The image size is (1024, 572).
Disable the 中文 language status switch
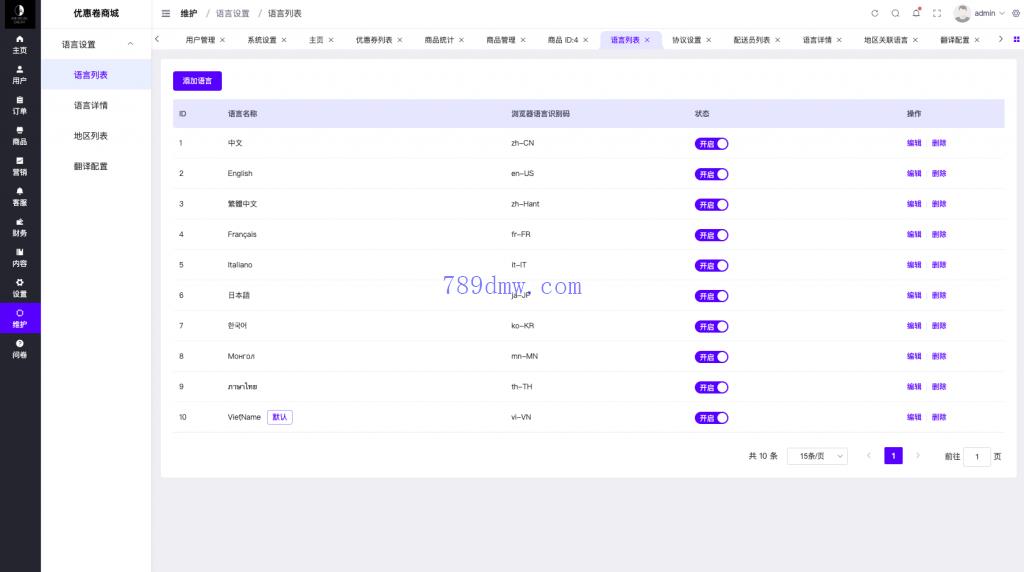(711, 143)
